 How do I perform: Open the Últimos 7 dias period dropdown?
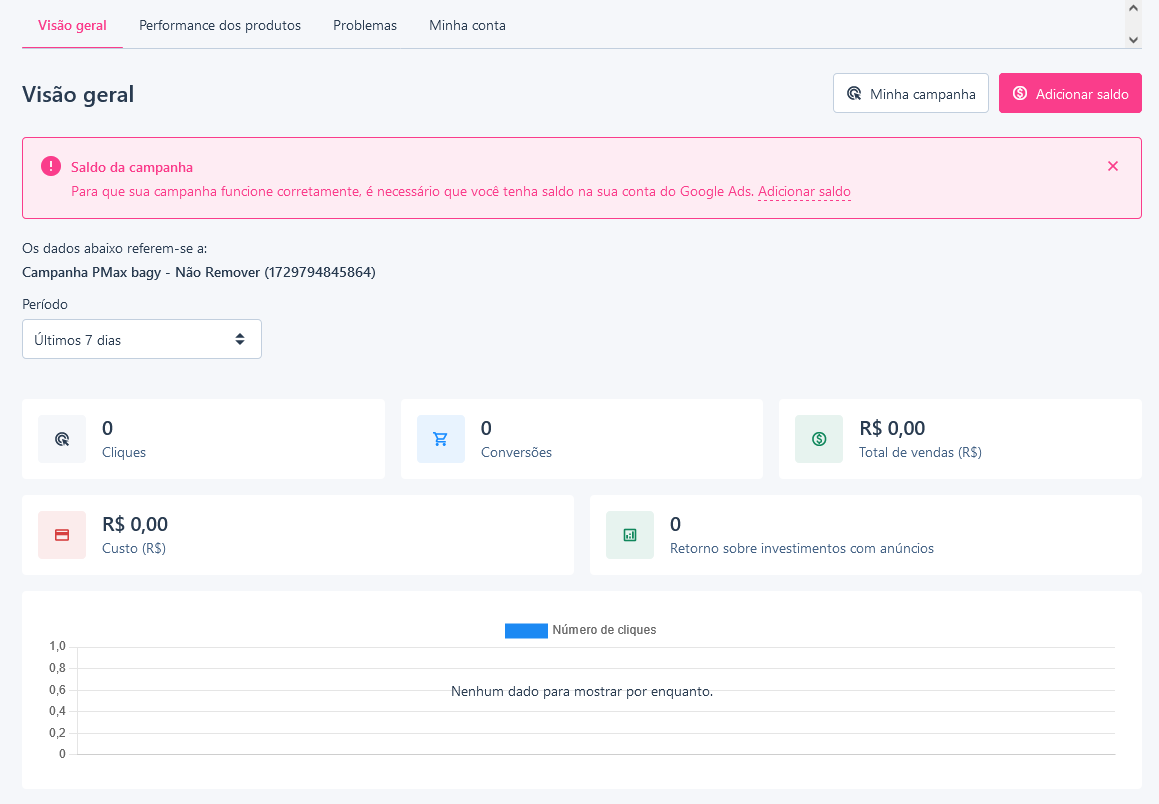142,339
